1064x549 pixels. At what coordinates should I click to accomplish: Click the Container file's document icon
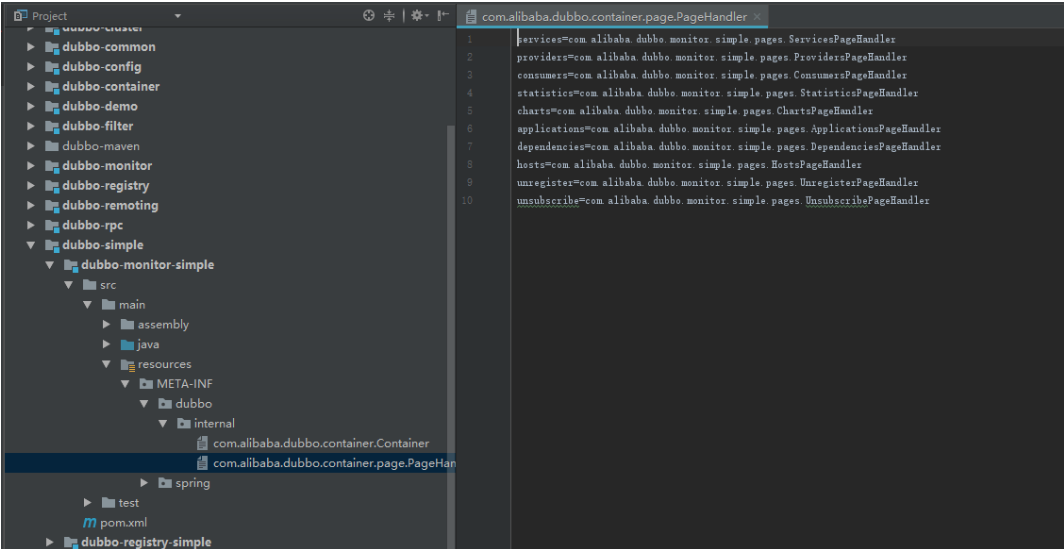pyautogui.click(x=202, y=443)
